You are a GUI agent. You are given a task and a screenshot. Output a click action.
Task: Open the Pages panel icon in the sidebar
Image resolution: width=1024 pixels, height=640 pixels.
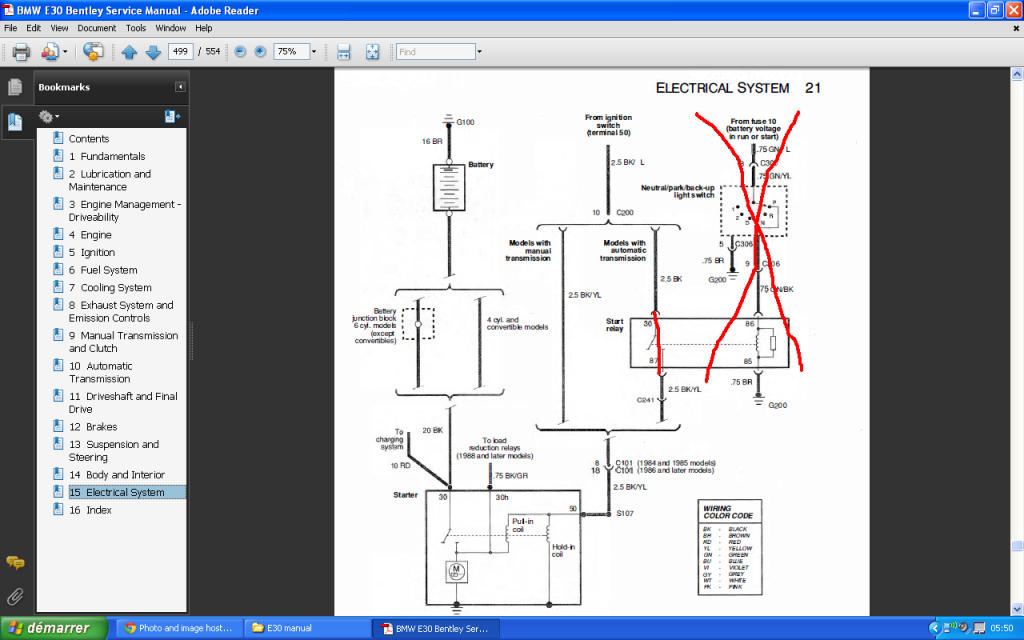[x=15, y=87]
